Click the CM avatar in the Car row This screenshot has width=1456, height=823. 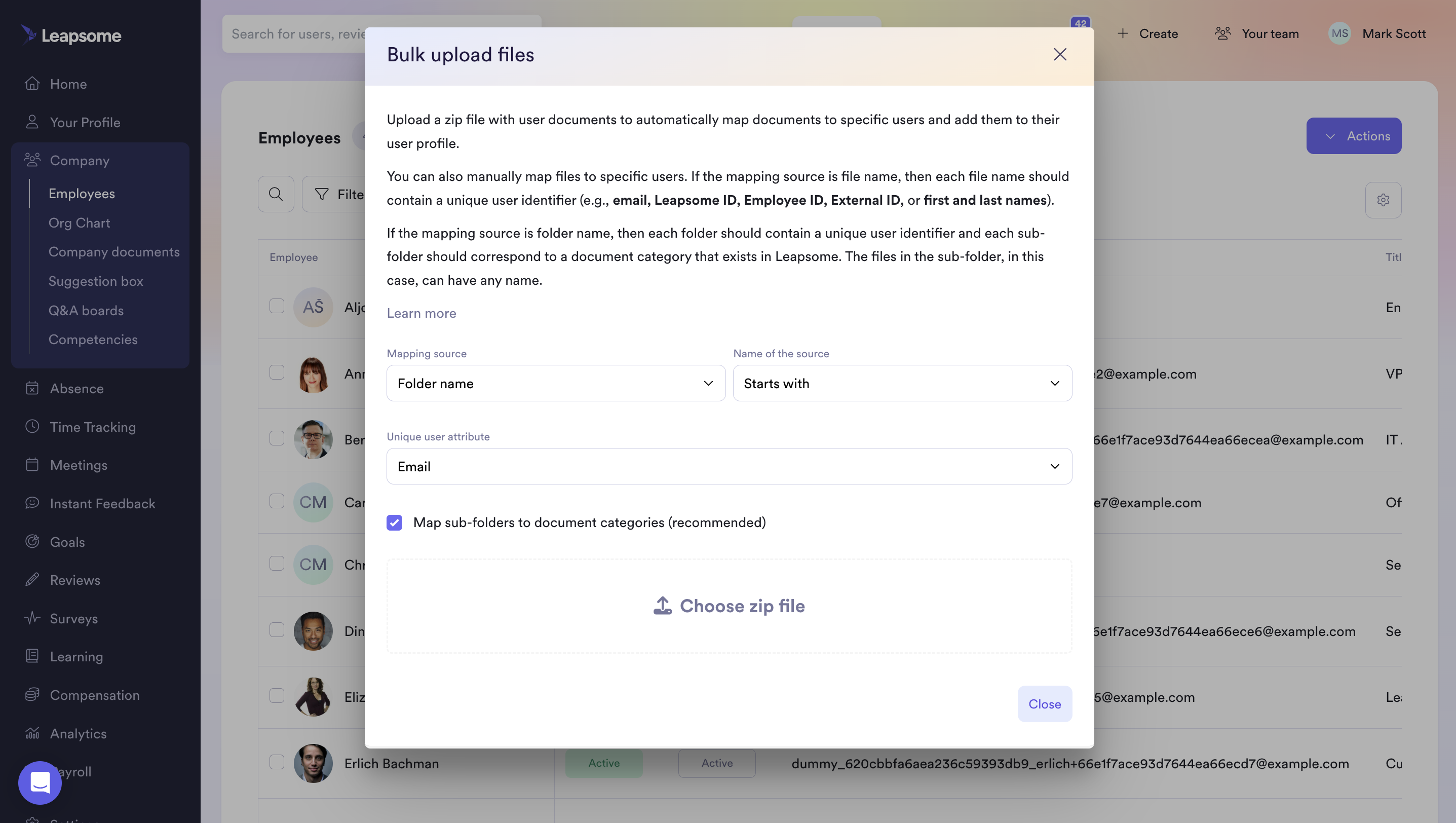point(313,502)
